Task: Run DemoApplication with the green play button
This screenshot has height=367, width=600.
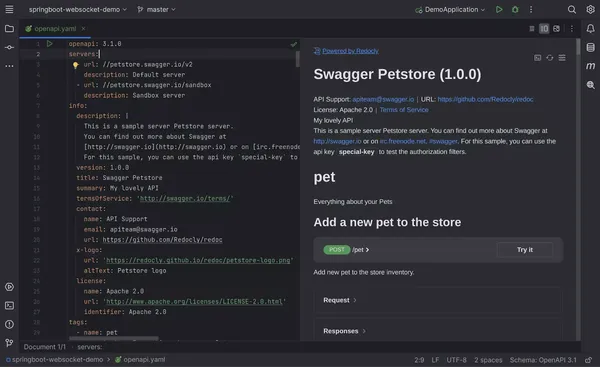Action: [x=499, y=9]
